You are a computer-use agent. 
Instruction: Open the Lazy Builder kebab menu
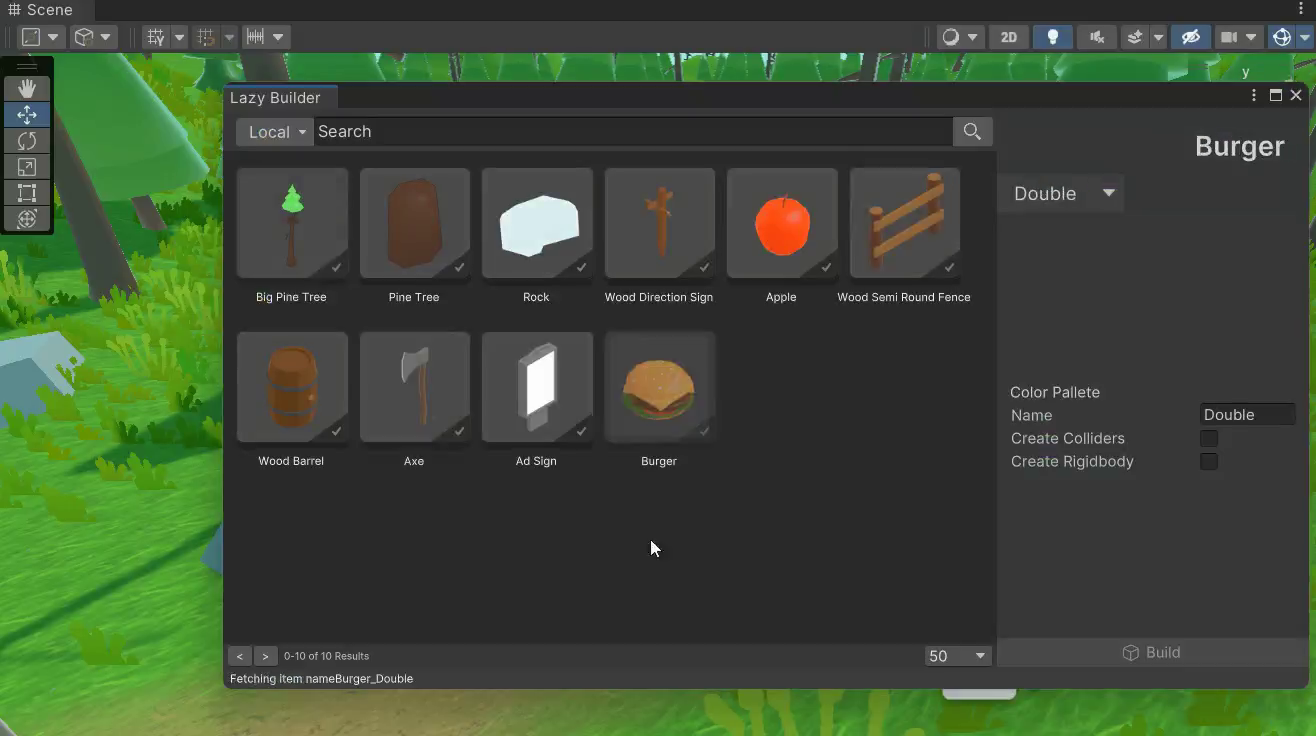point(1254,95)
